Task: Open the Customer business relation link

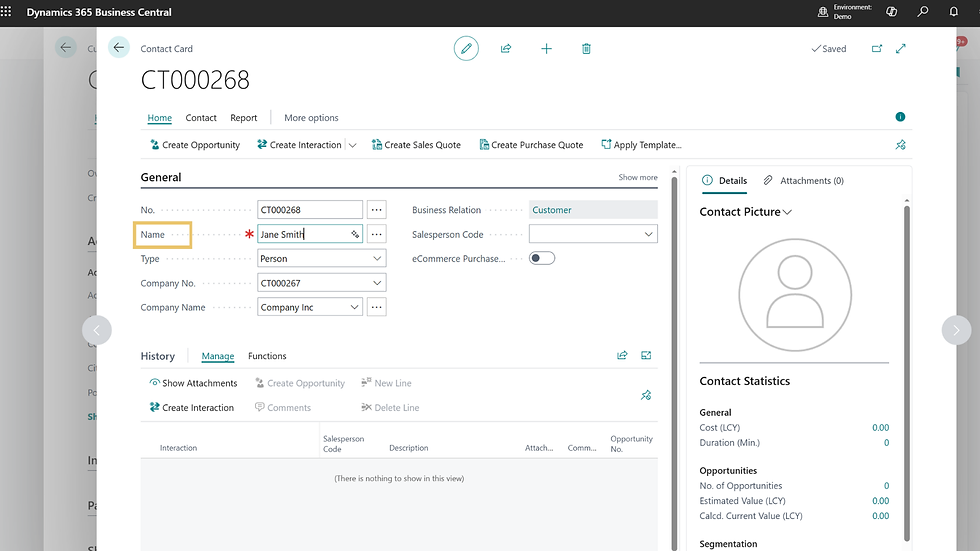Action: click(x=551, y=210)
